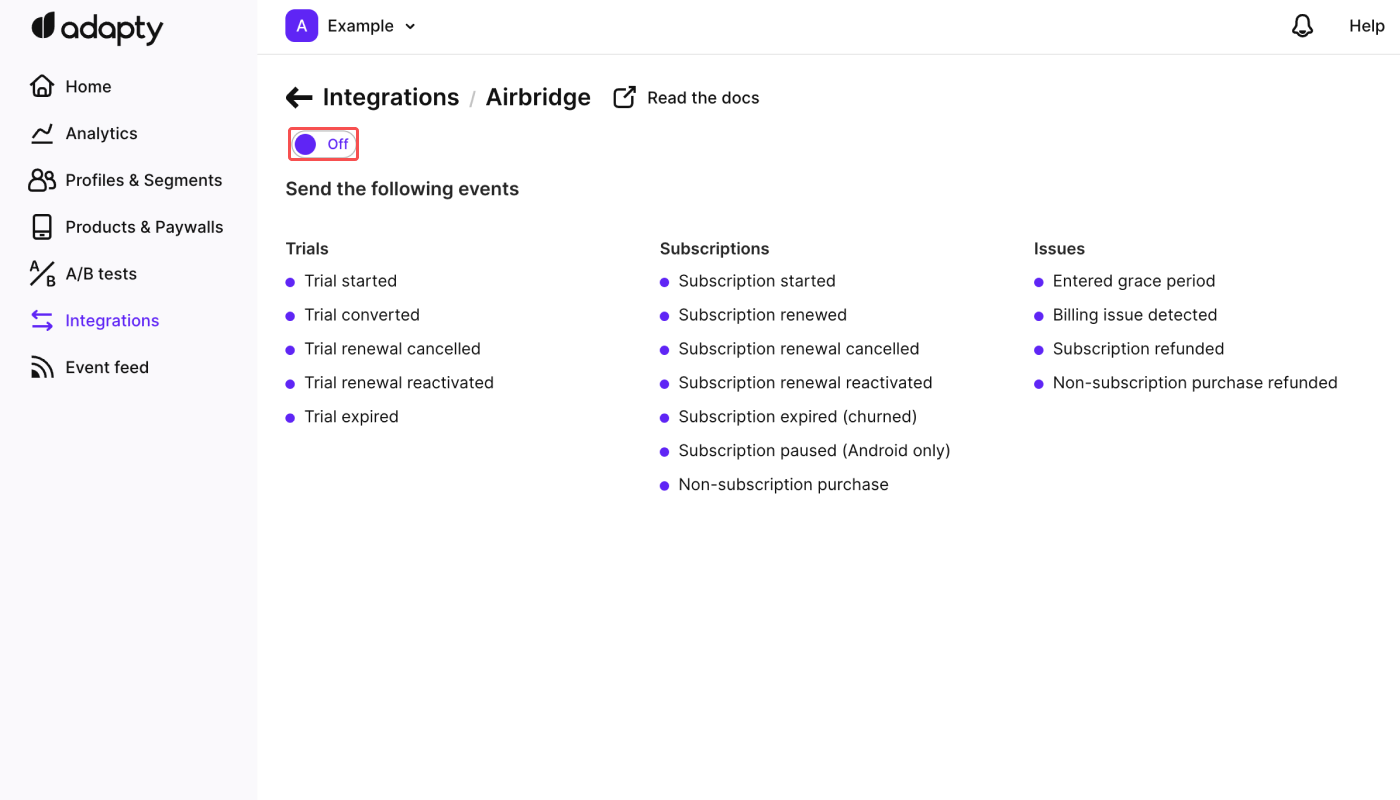The image size is (1400, 800).
Task: Select the Trial renewal reactivated event
Action: point(399,383)
